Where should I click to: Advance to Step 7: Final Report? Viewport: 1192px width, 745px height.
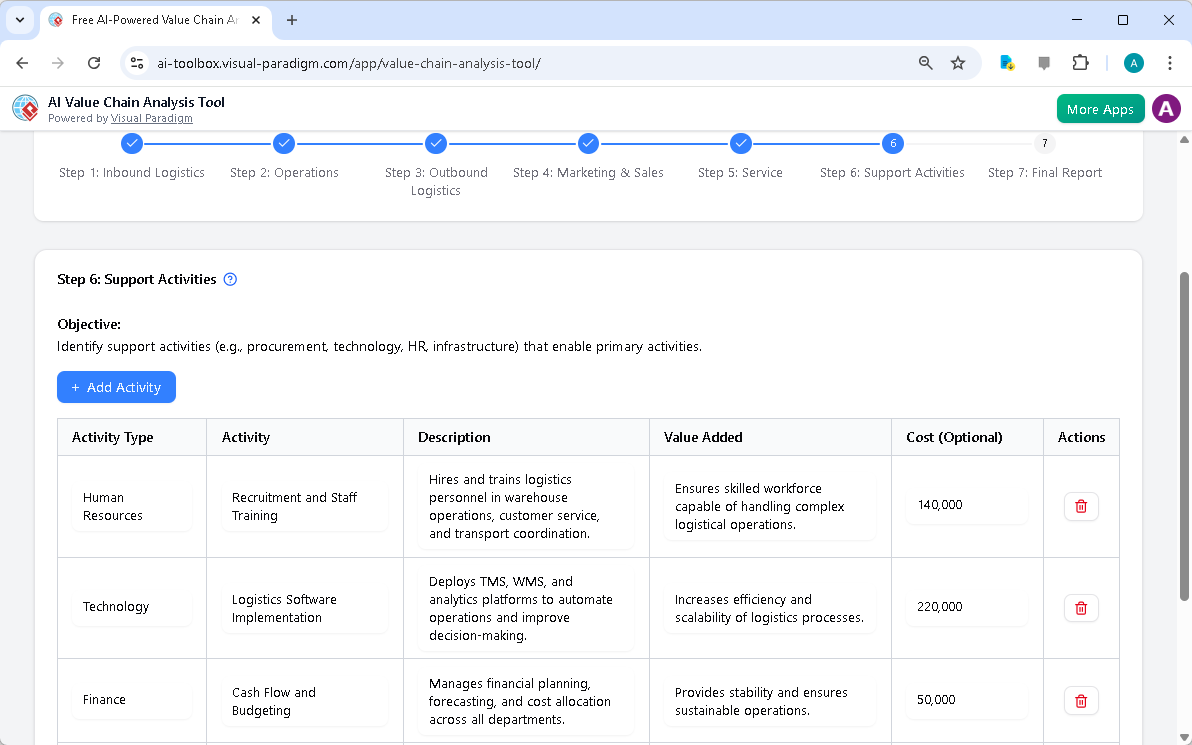pyautogui.click(x=1044, y=143)
